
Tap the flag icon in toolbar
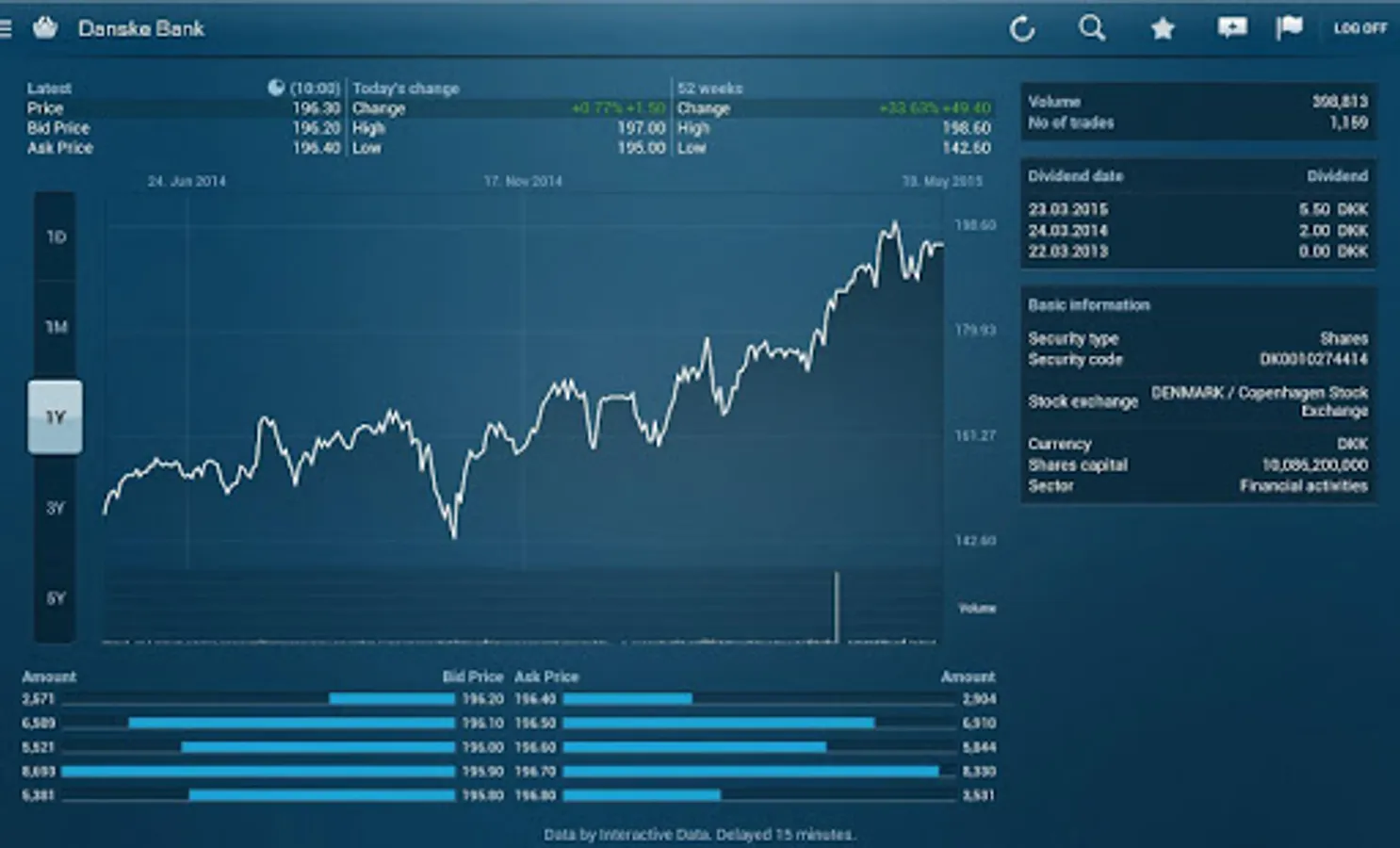(1289, 28)
